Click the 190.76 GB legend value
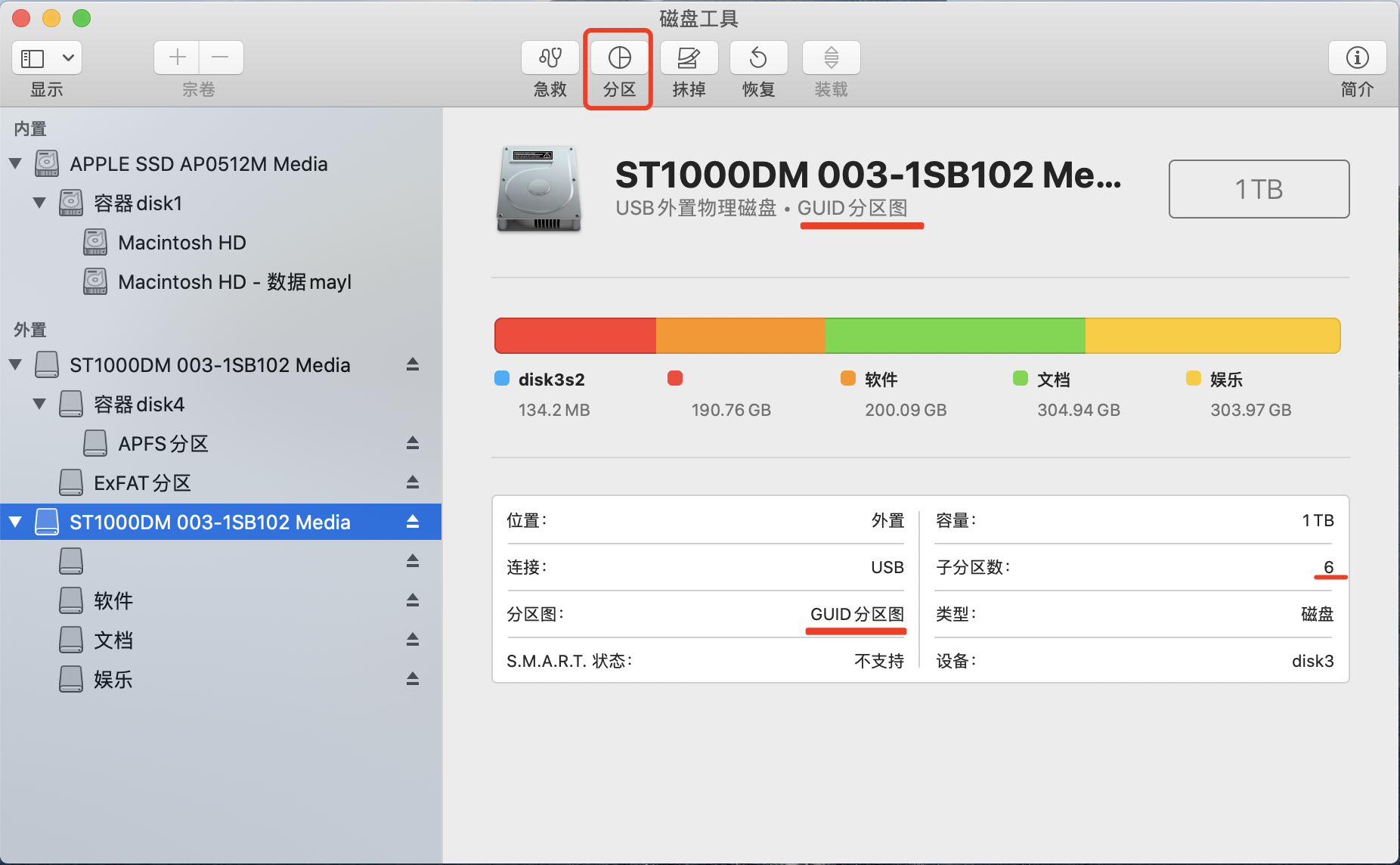This screenshot has height=865, width=1400. pyautogui.click(x=731, y=411)
